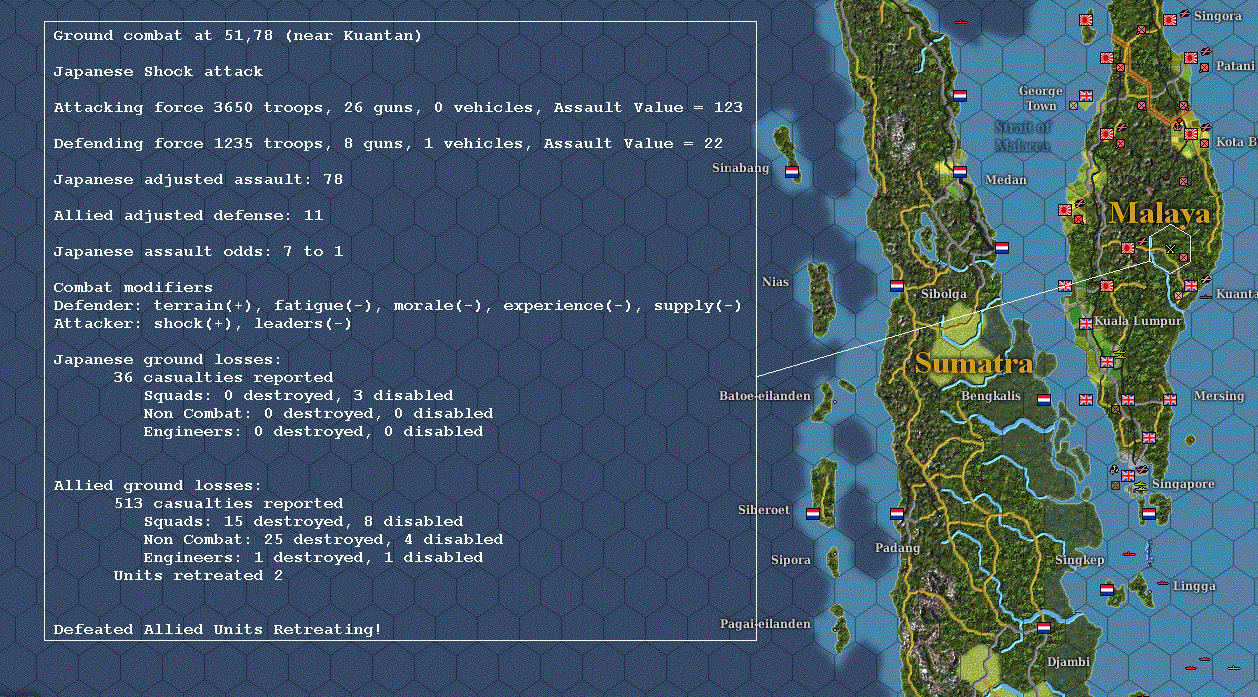This screenshot has width=1258, height=697.
Task: Select the British flag base near Mersing
Action: tap(1170, 399)
